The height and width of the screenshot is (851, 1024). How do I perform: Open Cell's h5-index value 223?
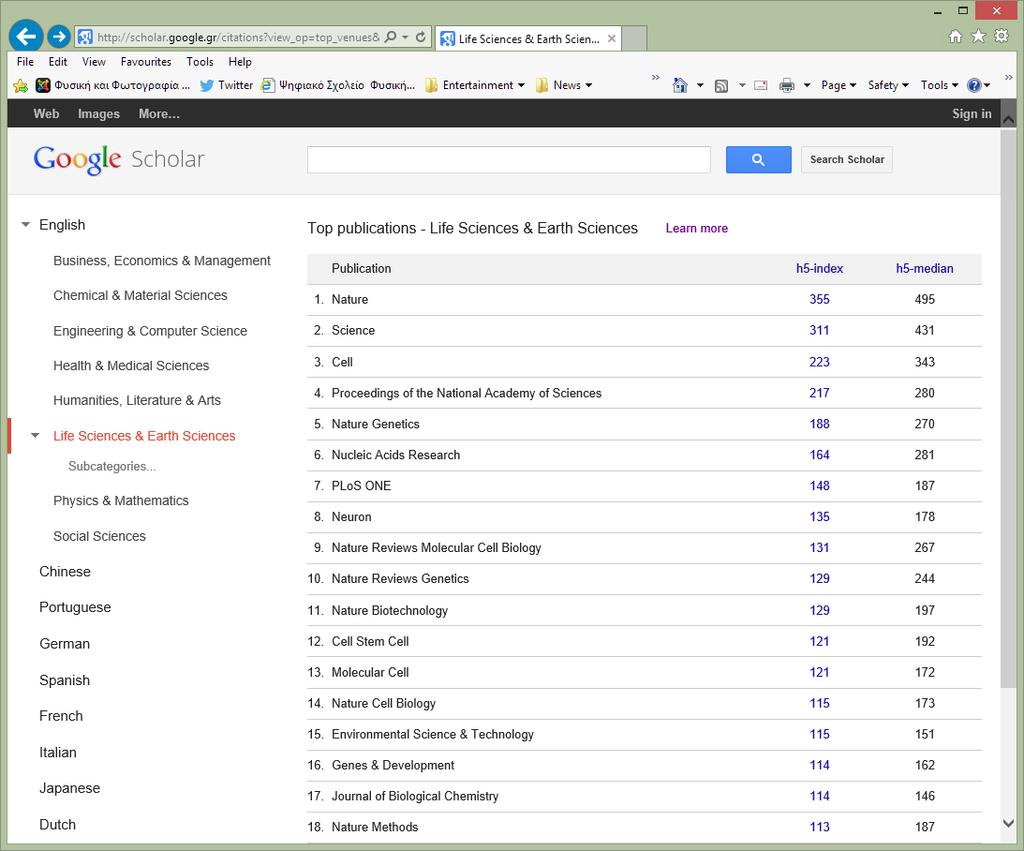coord(819,362)
